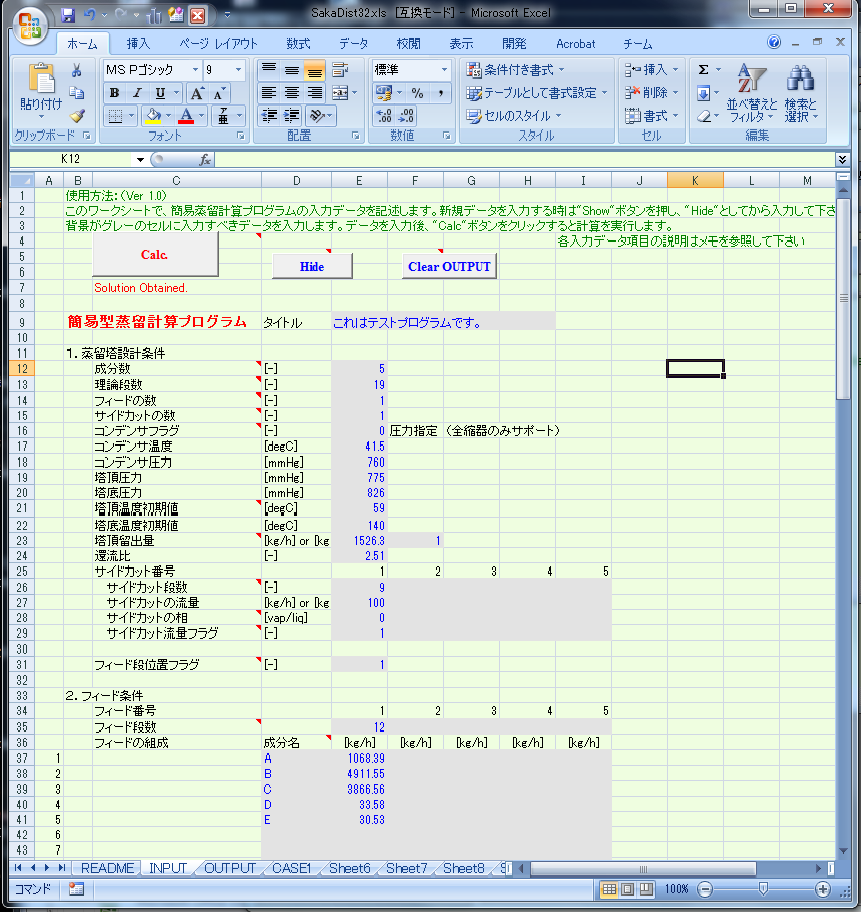The height and width of the screenshot is (912, 862).
Task: Open the MS Pゴシック font name dropdown
Action: click(195, 70)
